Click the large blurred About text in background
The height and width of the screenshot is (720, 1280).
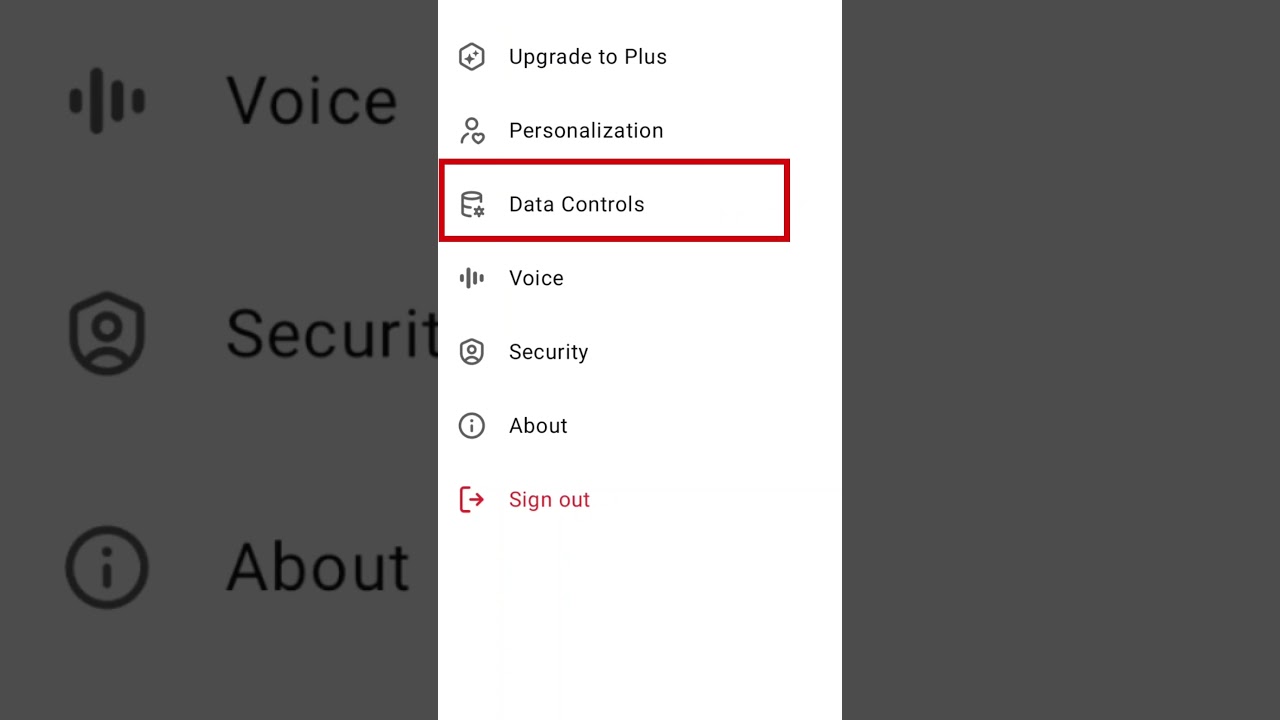(318, 568)
